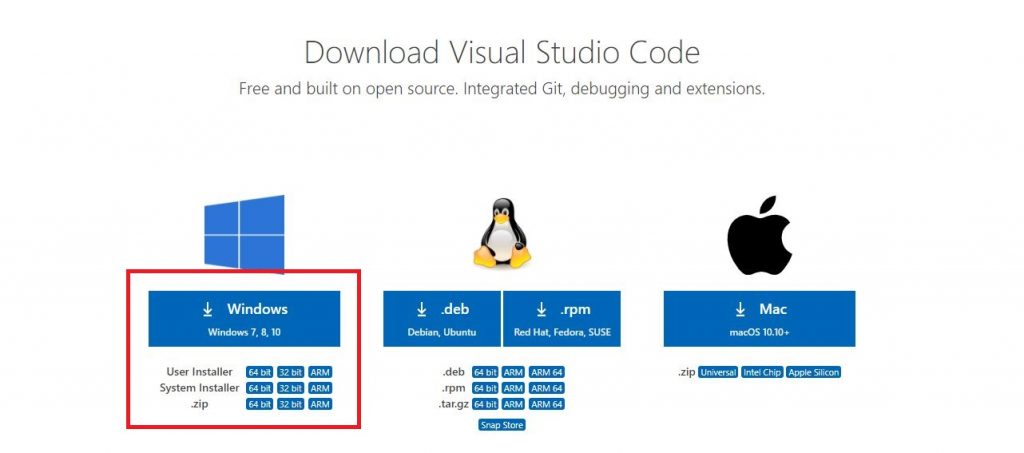Download the Mac .zip Intel Chip build
The image size is (1024, 453).
tap(762, 373)
